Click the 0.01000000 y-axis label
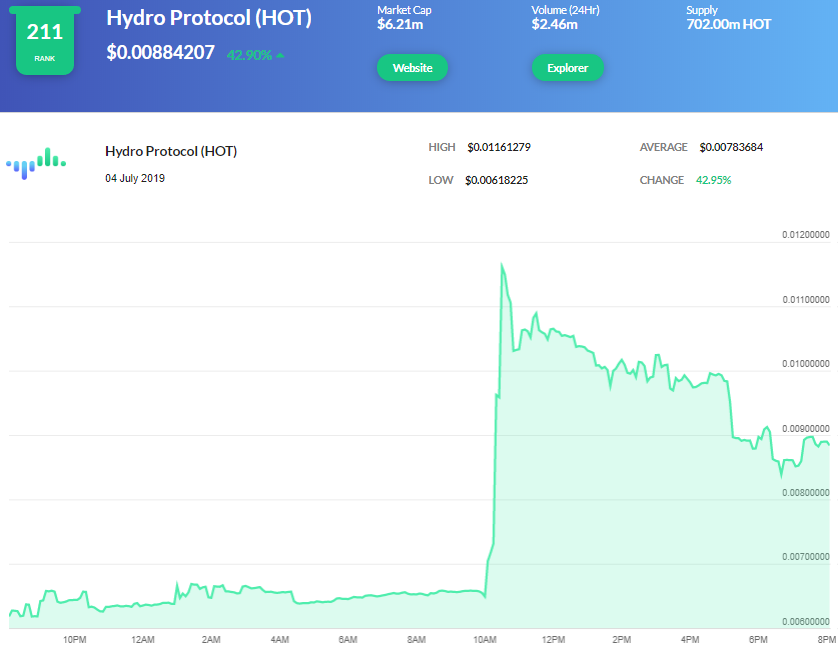This screenshot has width=838, height=652. tap(806, 364)
